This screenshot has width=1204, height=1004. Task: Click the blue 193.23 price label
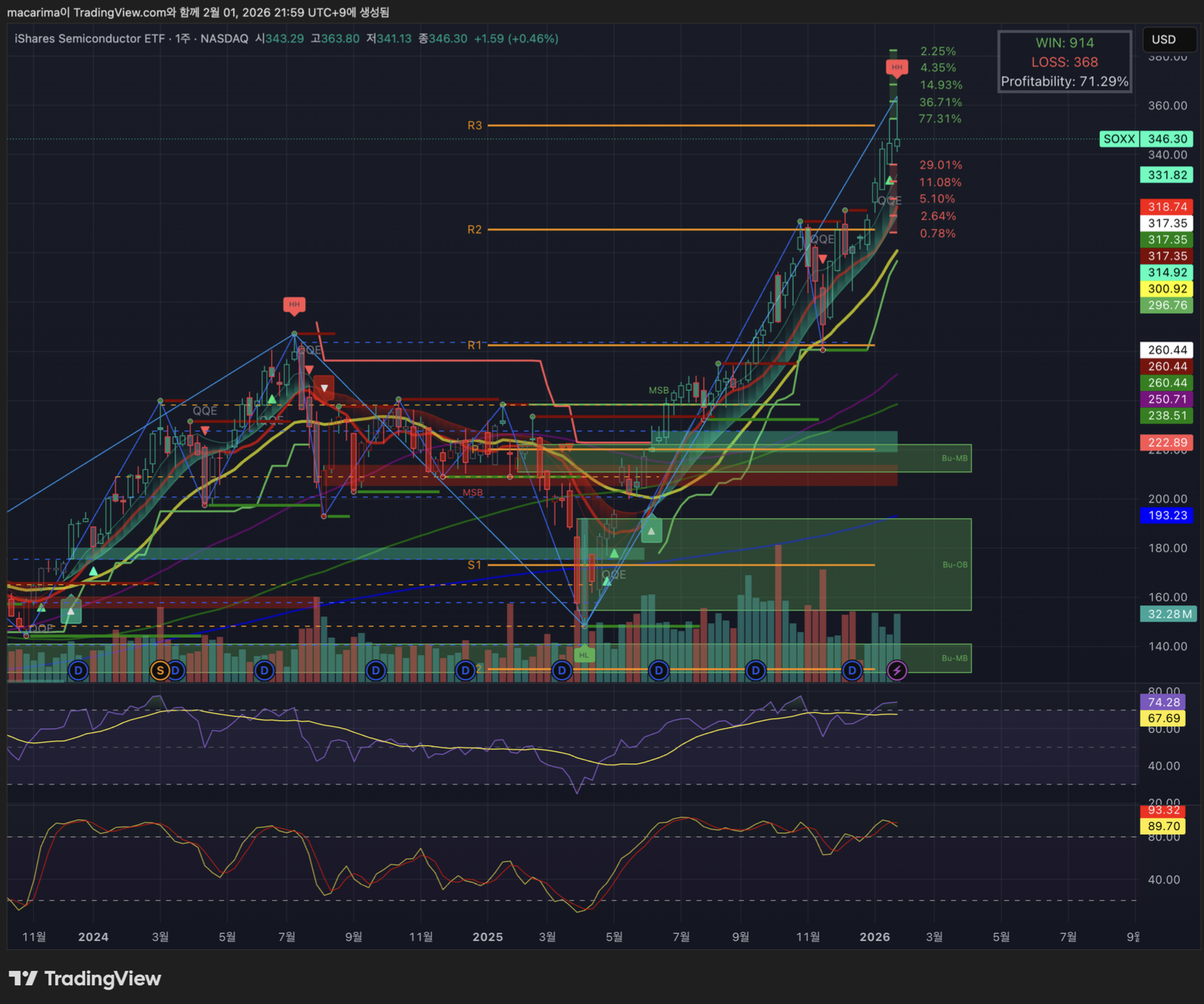pyautogui.click(x=1166, y=515)
